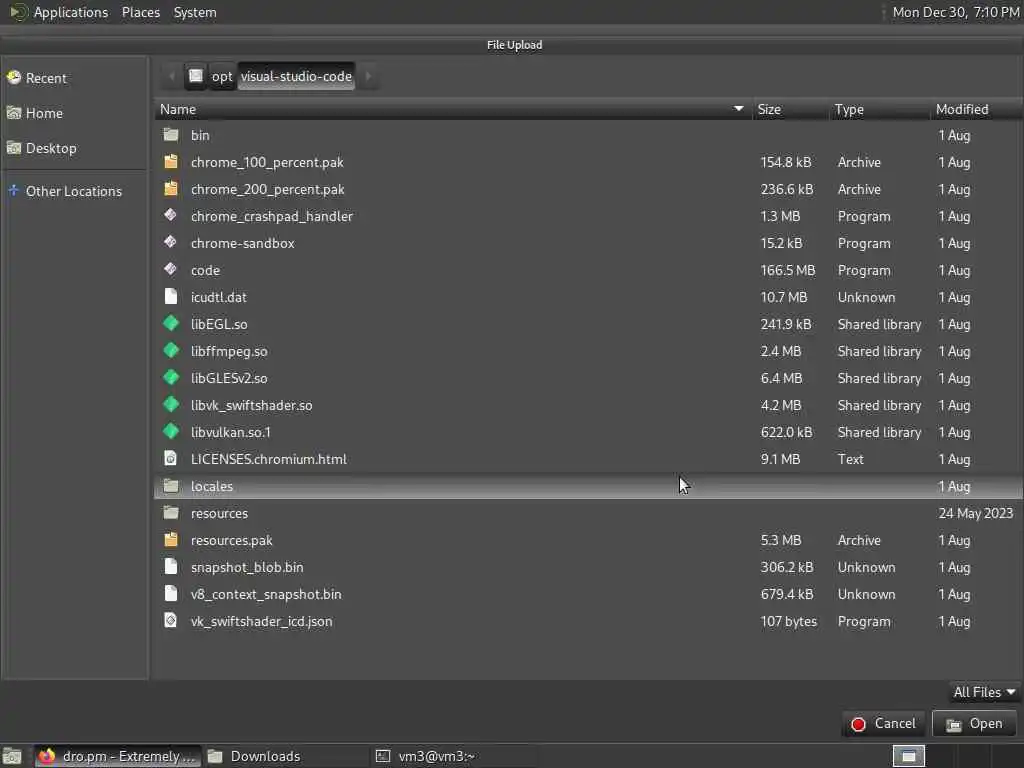Image resolution: width=1024 pixels, height=768 pixels.
Task: Open the resources folder icon
Action: coord(171,513)
